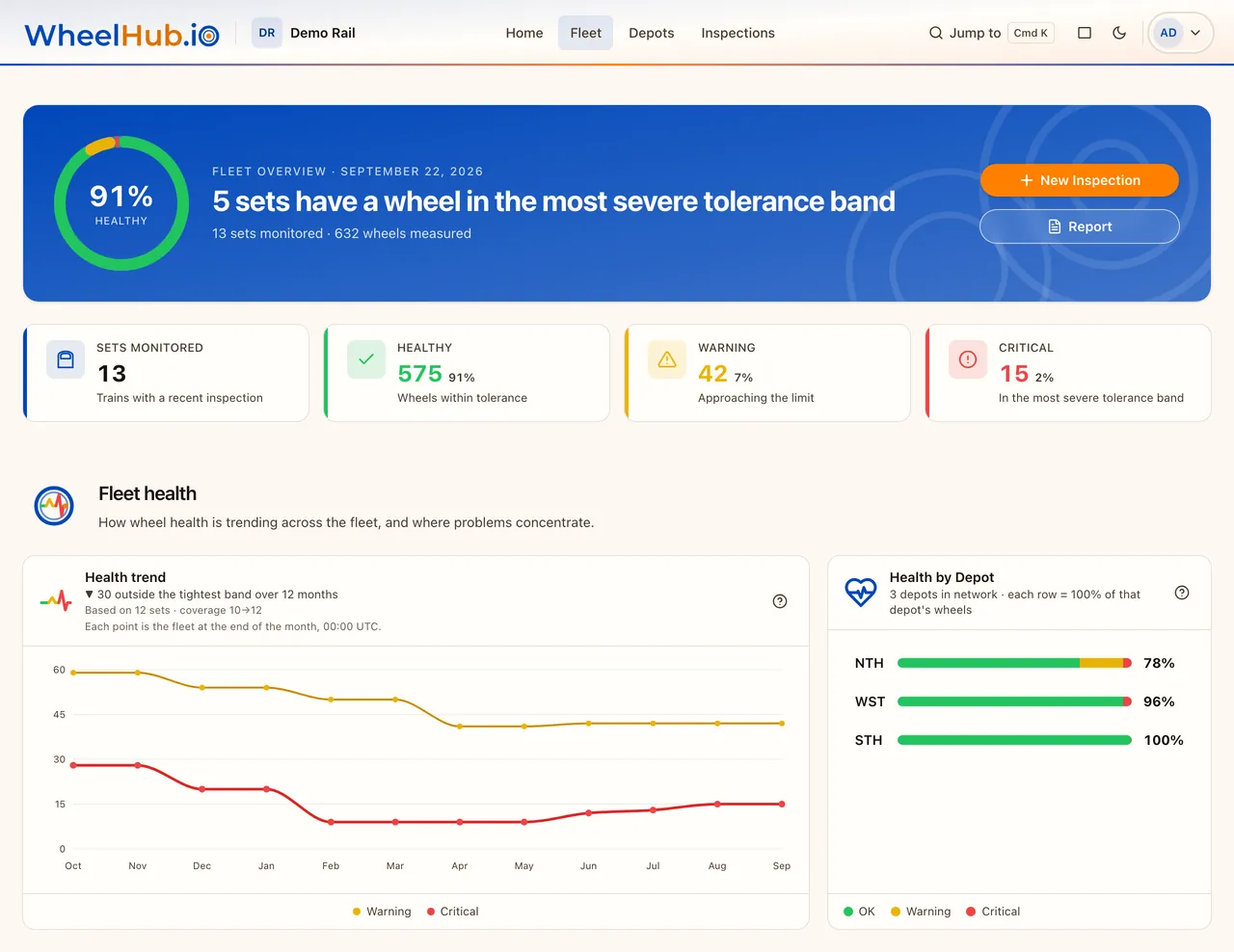
Task: Click the Fleet health pulse icon
Action: point(54,506)
